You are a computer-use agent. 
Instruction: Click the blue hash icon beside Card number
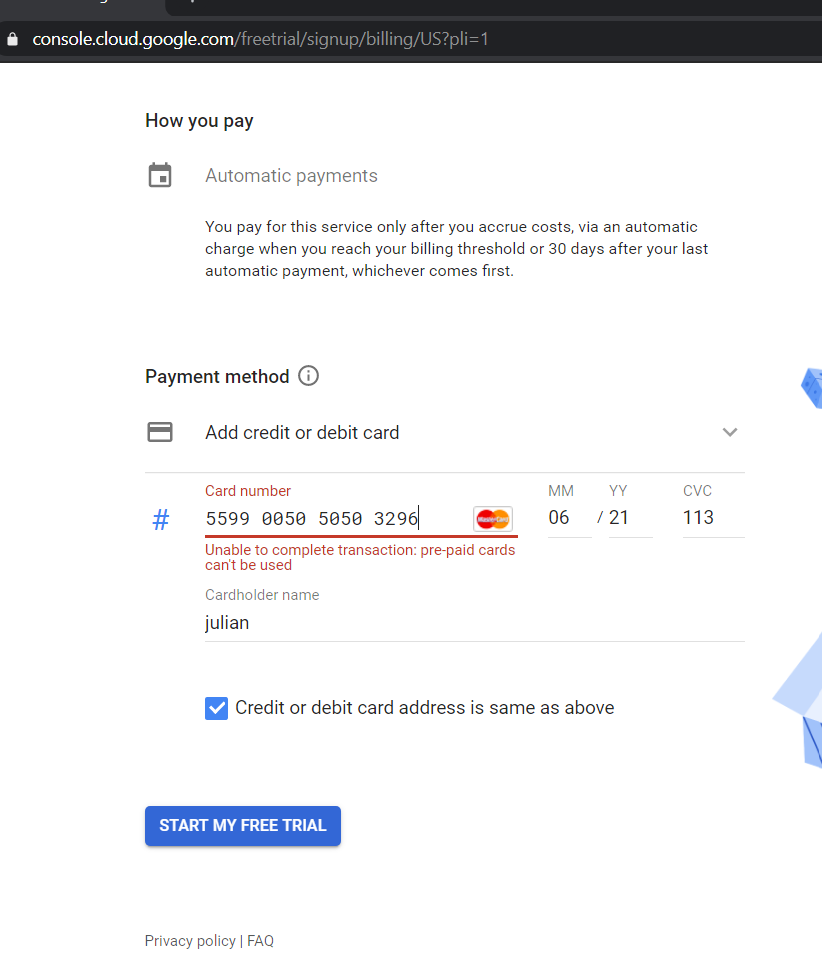(x=160, y=519)
